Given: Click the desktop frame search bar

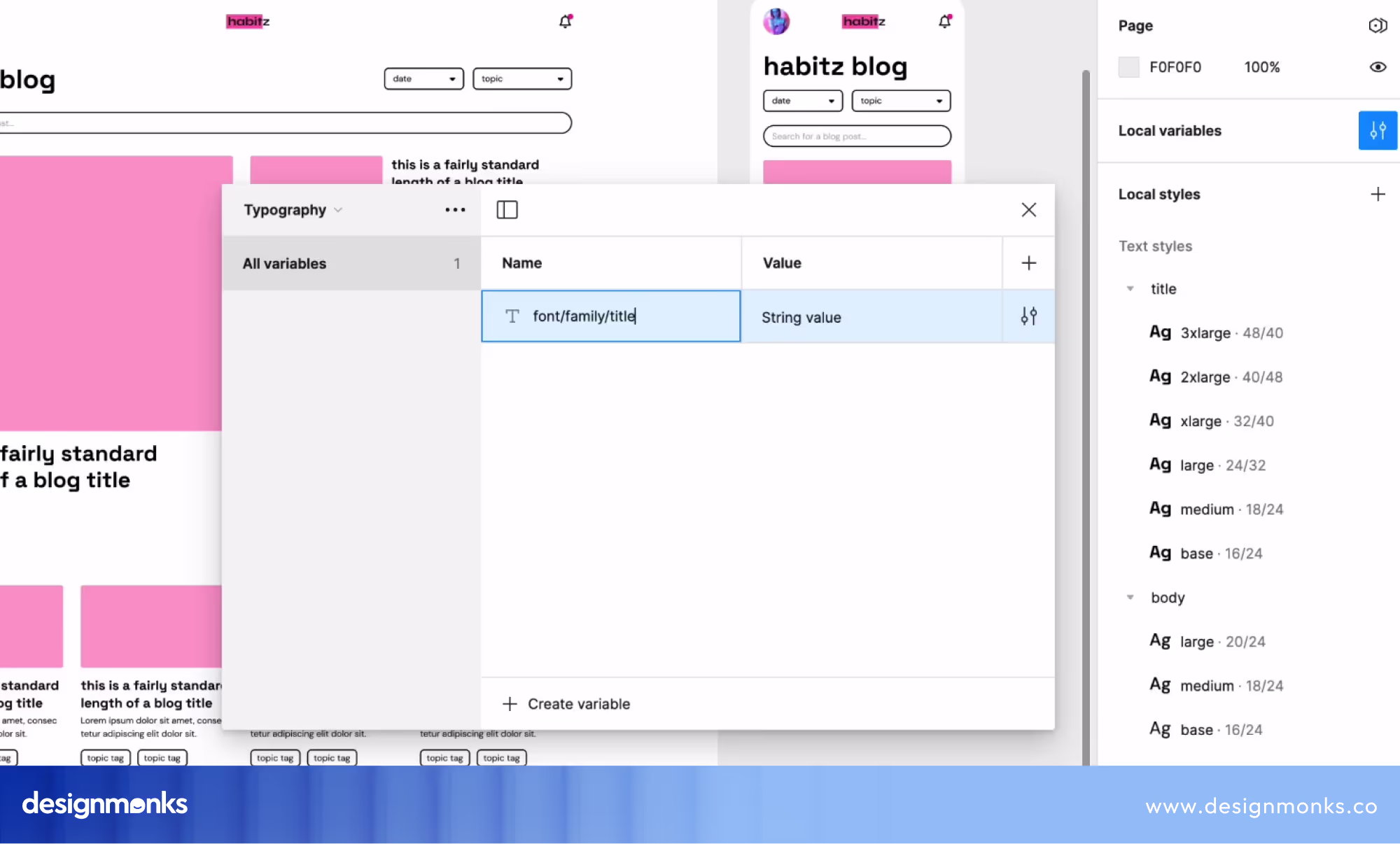Looking at the screenshot, I should point(286,122).
